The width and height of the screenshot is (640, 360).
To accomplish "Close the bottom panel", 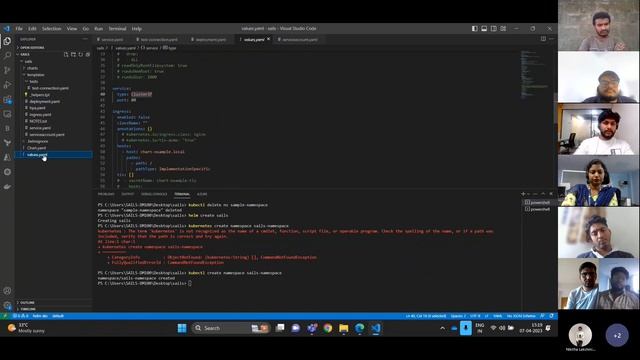I will [551, 194].
